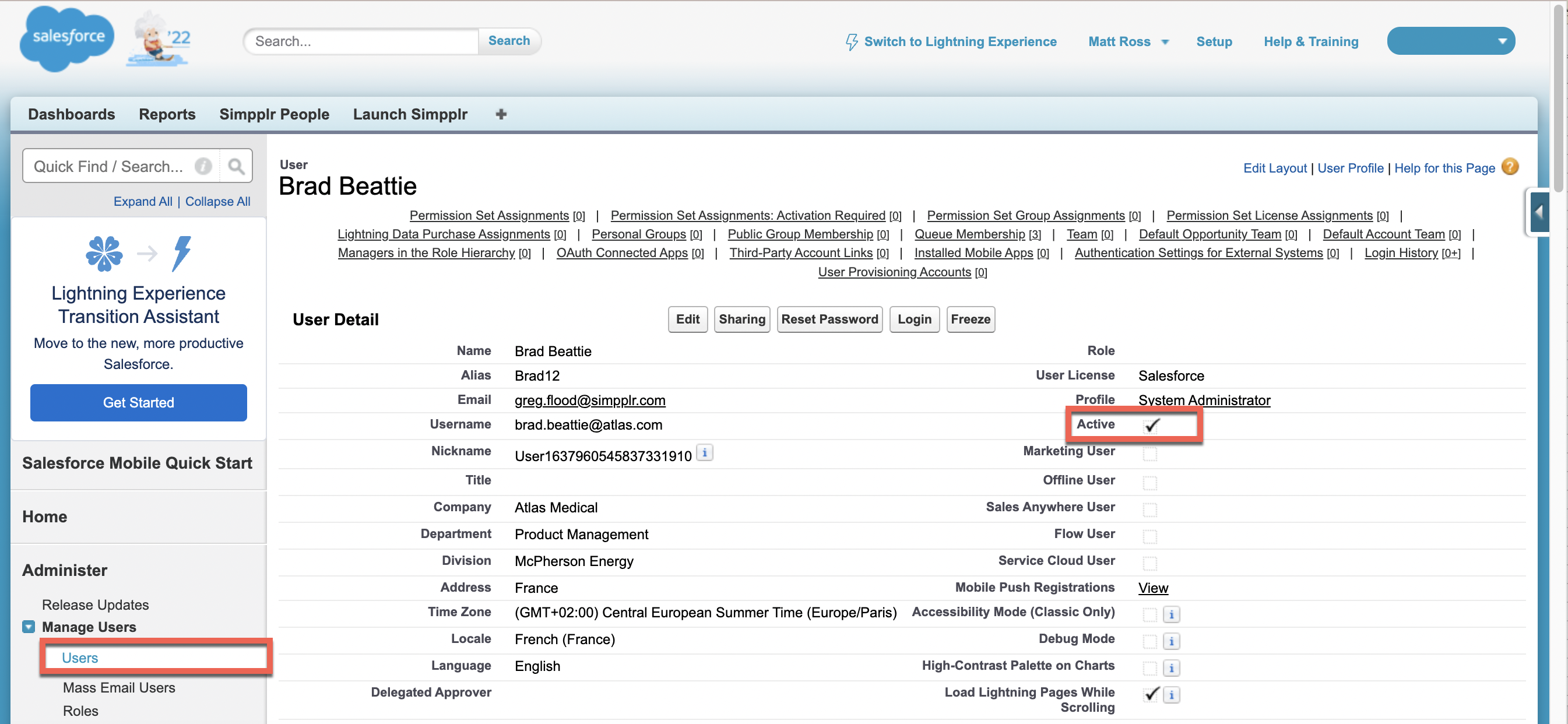The width and height of the screenshot is (1568, 724).
Task: Open the Launch Simpplr tab
Action: (410, 114)
